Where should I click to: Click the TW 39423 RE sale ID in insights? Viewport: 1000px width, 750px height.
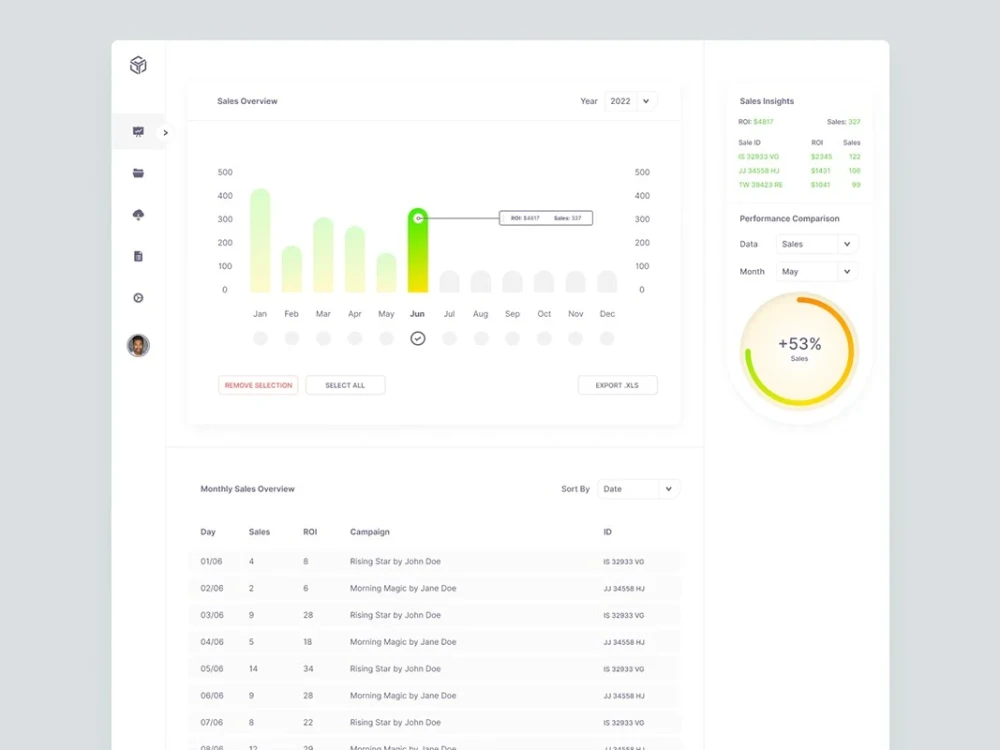760,184
